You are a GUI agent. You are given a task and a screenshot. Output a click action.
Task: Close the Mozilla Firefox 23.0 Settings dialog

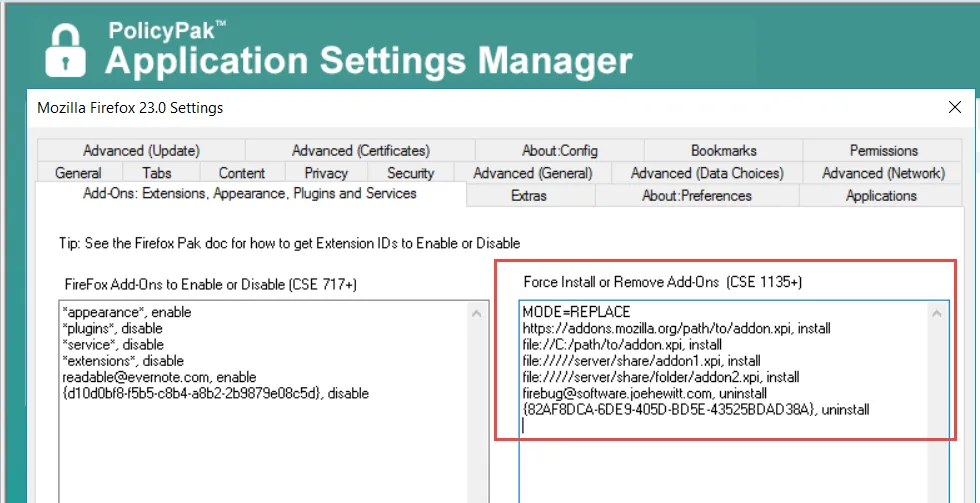954,107
